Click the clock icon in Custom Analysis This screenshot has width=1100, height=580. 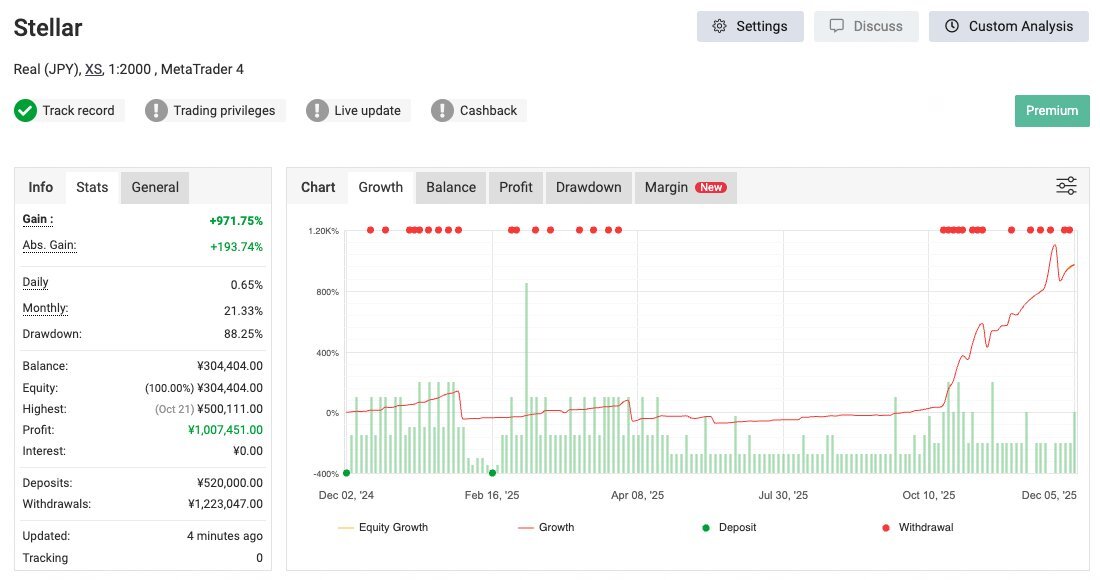point(951,26)
